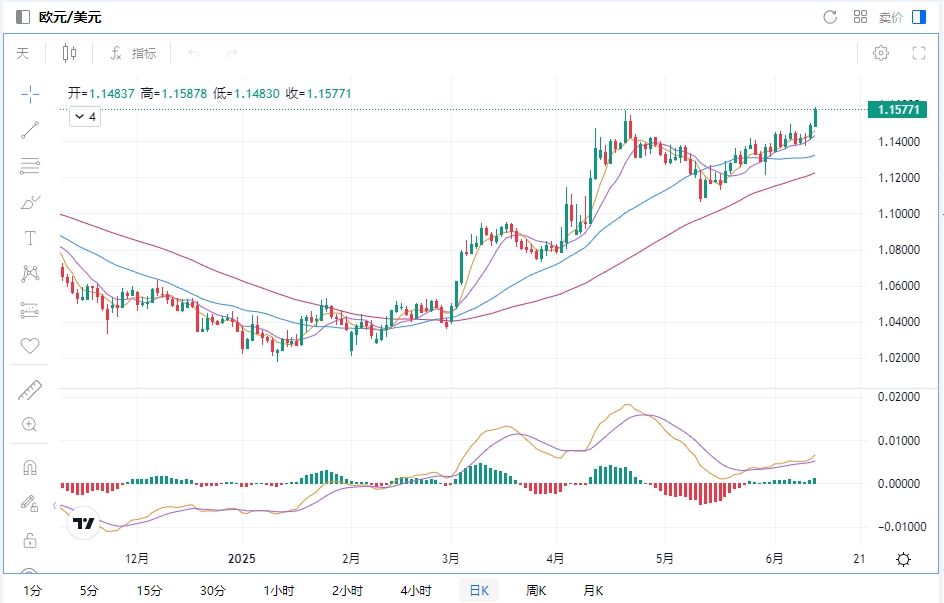Expand the collapsed indicator legend showing 4
Image resolution: width=944 pixels, height=603 pixels.
click(84, 117)
